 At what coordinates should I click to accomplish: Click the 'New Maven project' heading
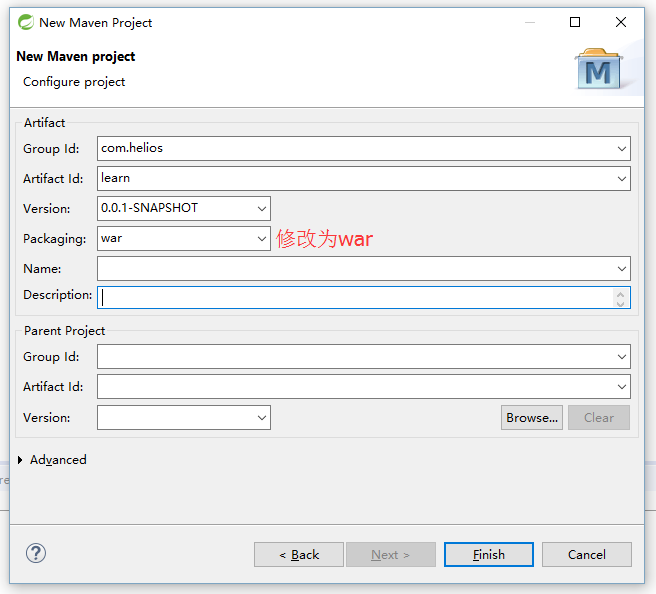(x=76, y=56)
